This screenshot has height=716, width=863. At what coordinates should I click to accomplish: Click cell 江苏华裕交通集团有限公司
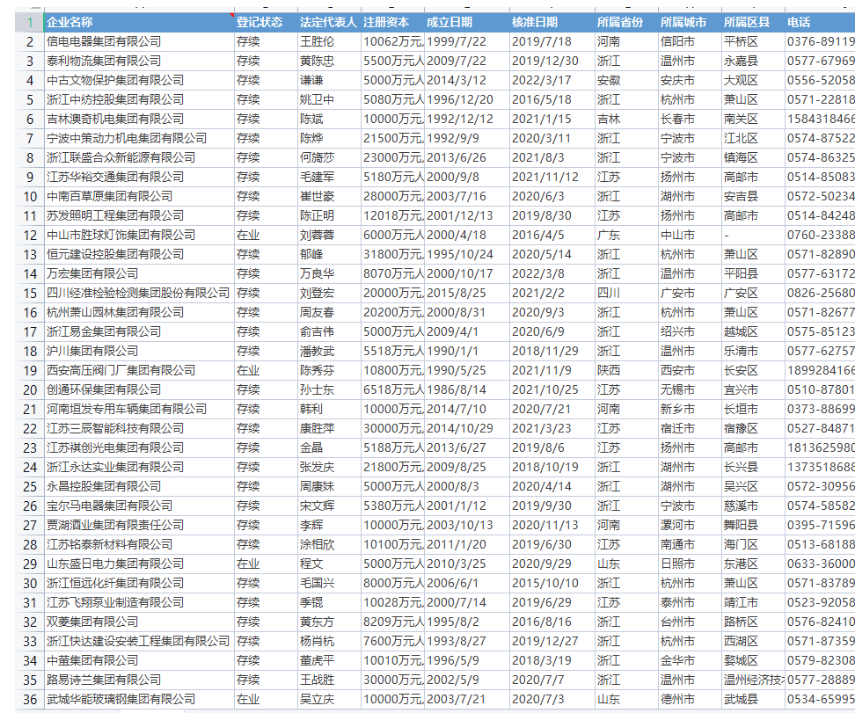coord(139,177)
